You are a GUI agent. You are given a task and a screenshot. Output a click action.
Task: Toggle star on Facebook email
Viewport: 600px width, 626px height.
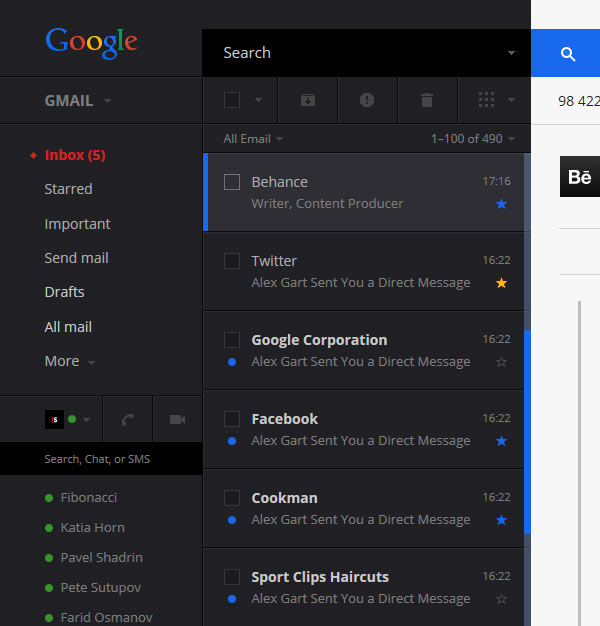point(501,441)
